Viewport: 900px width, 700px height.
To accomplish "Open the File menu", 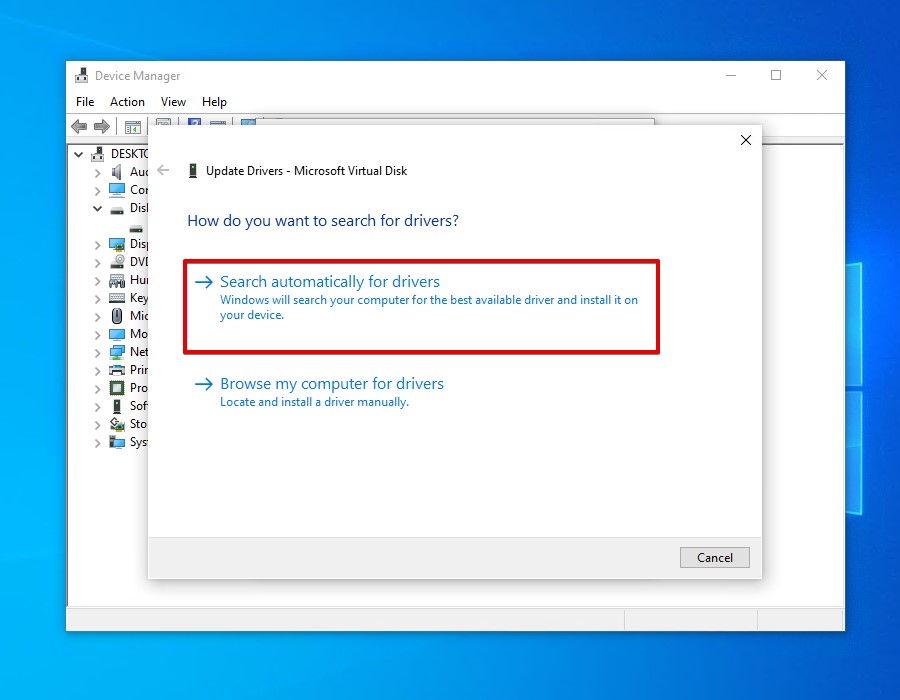I will [x=85, y=102].
